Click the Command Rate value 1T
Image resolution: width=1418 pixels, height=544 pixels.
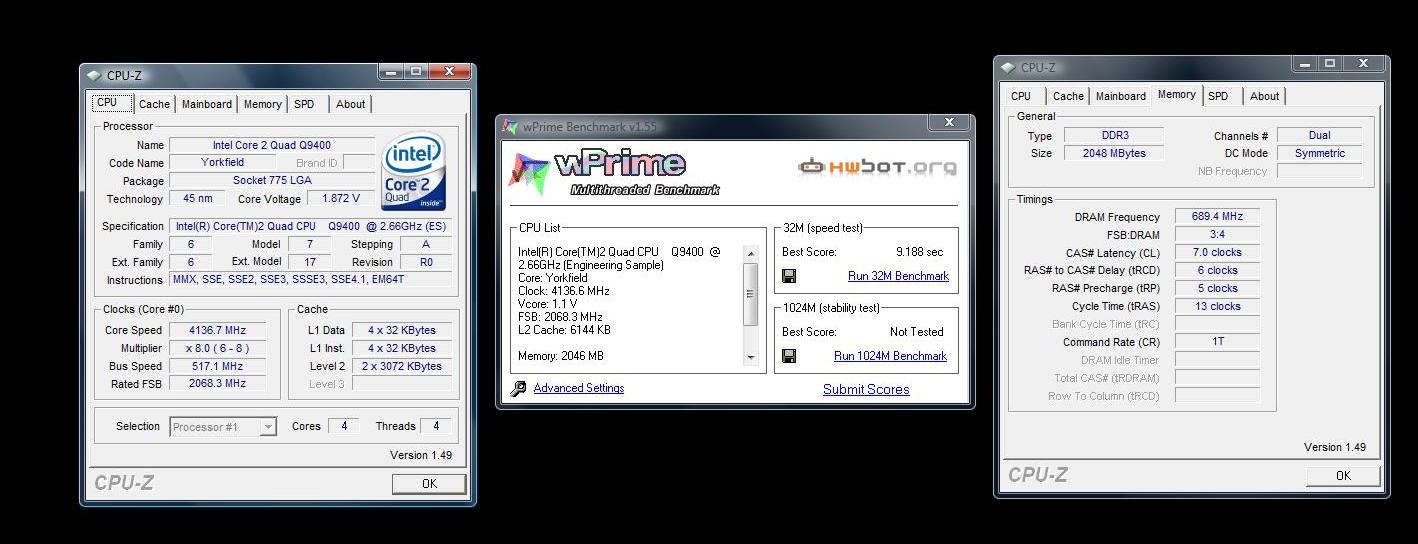[1217, 342]
